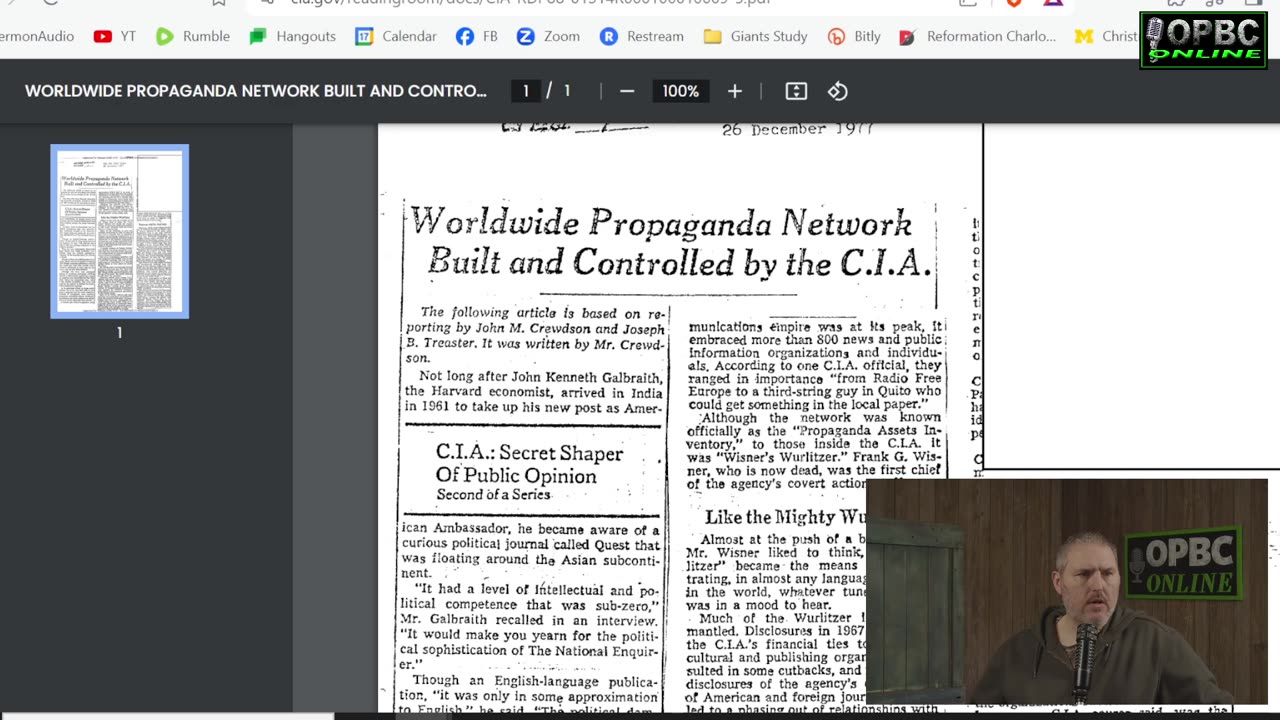Click the PDF zoom in plus button
Image resolution: width=1280 pixels, height=720 pixels.
pos(735,91)
